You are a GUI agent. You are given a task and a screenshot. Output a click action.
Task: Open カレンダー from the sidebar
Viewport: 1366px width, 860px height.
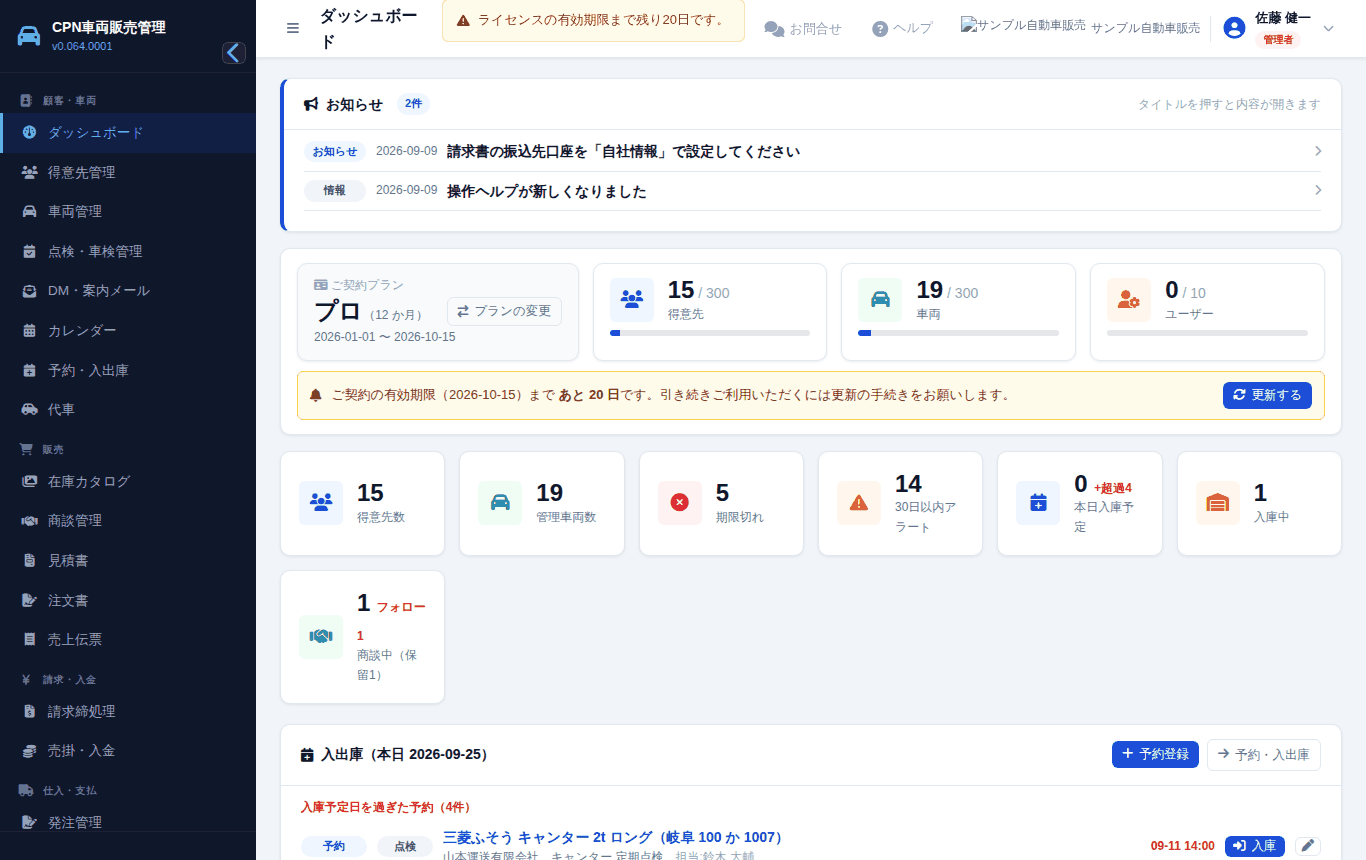coord(128,331)
